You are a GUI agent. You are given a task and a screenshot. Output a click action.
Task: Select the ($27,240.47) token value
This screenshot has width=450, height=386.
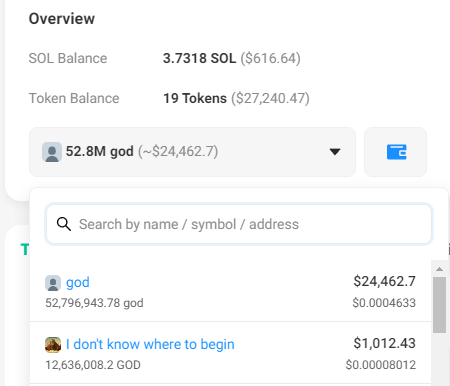tap(270, 98)
